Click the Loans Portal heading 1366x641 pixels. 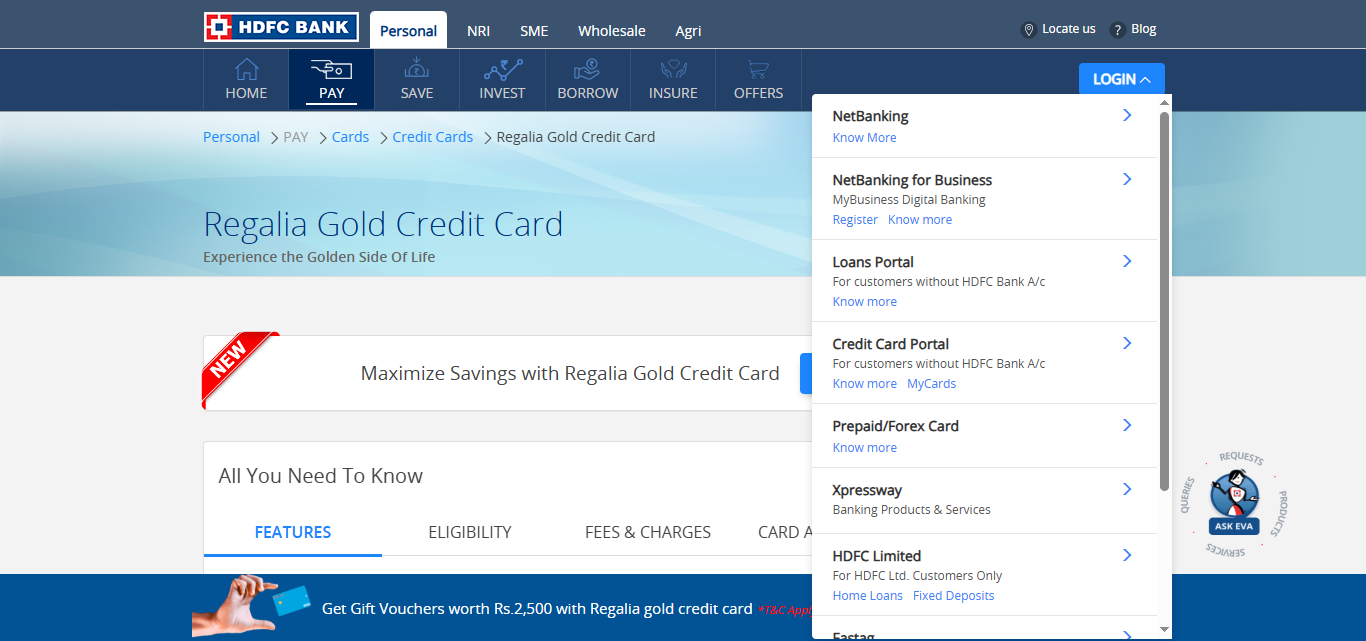tap(873, 262)
